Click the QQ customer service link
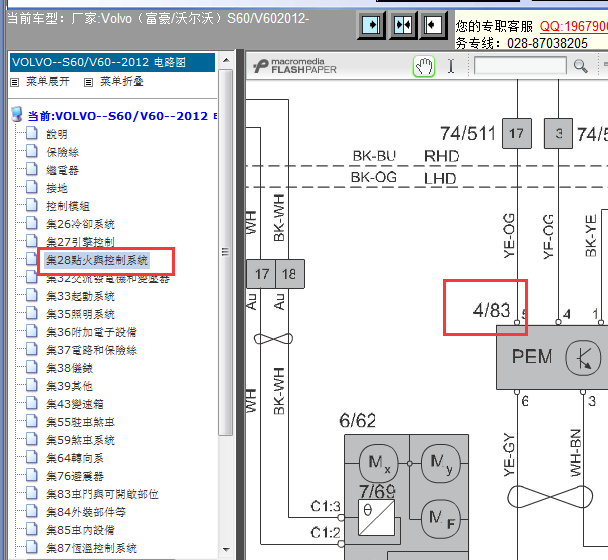The width and height of the screenshot is (608, 560). (573, 26)
